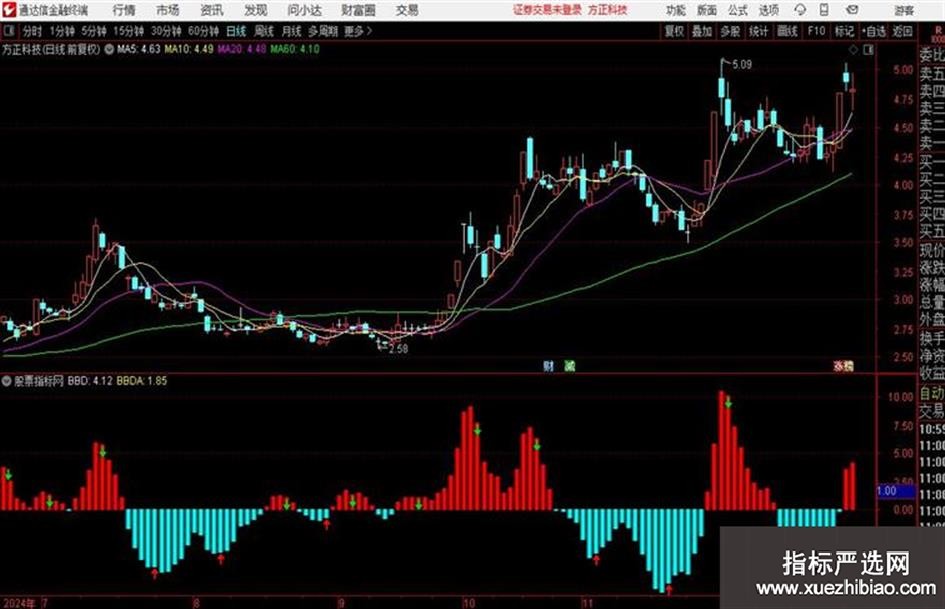Switch to the 60分钟 period
Image resolution: width=945 pixels, height=609 pixels.
203,31
